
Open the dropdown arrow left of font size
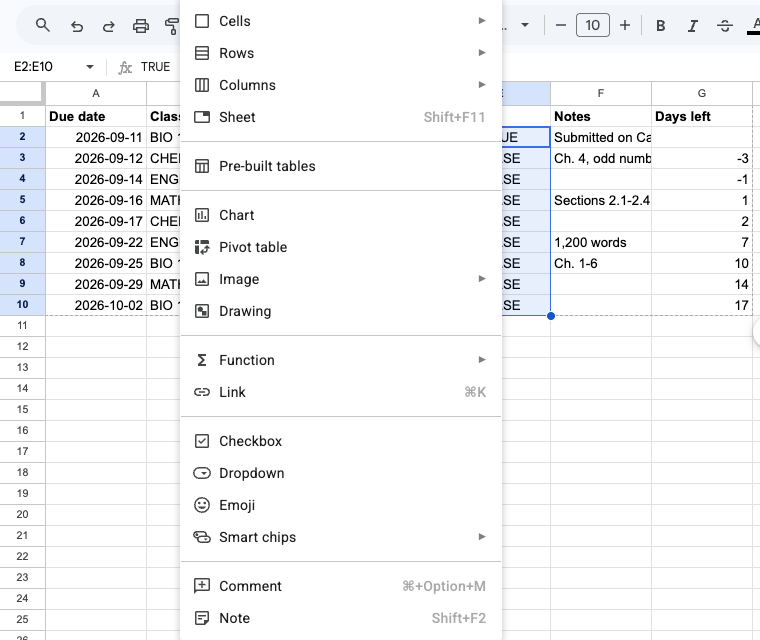525,25
